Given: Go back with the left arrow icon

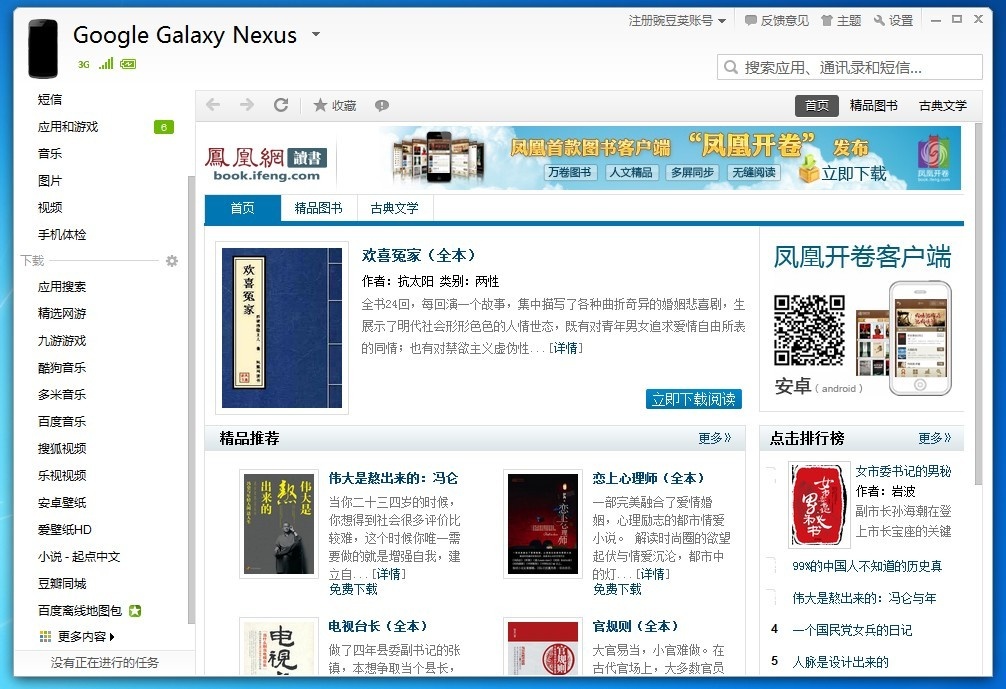Looking at the screenshot, I should pos(213,105).
